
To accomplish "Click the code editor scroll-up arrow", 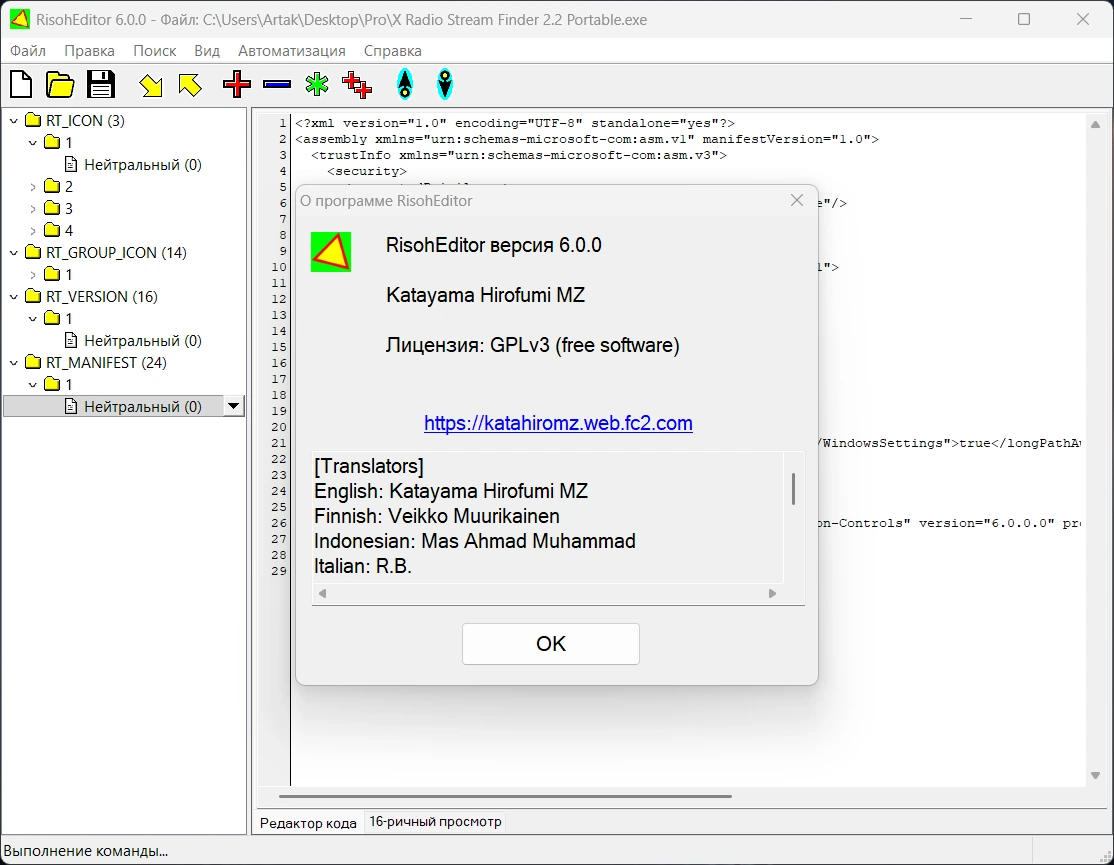I will tap(1096, 124).
